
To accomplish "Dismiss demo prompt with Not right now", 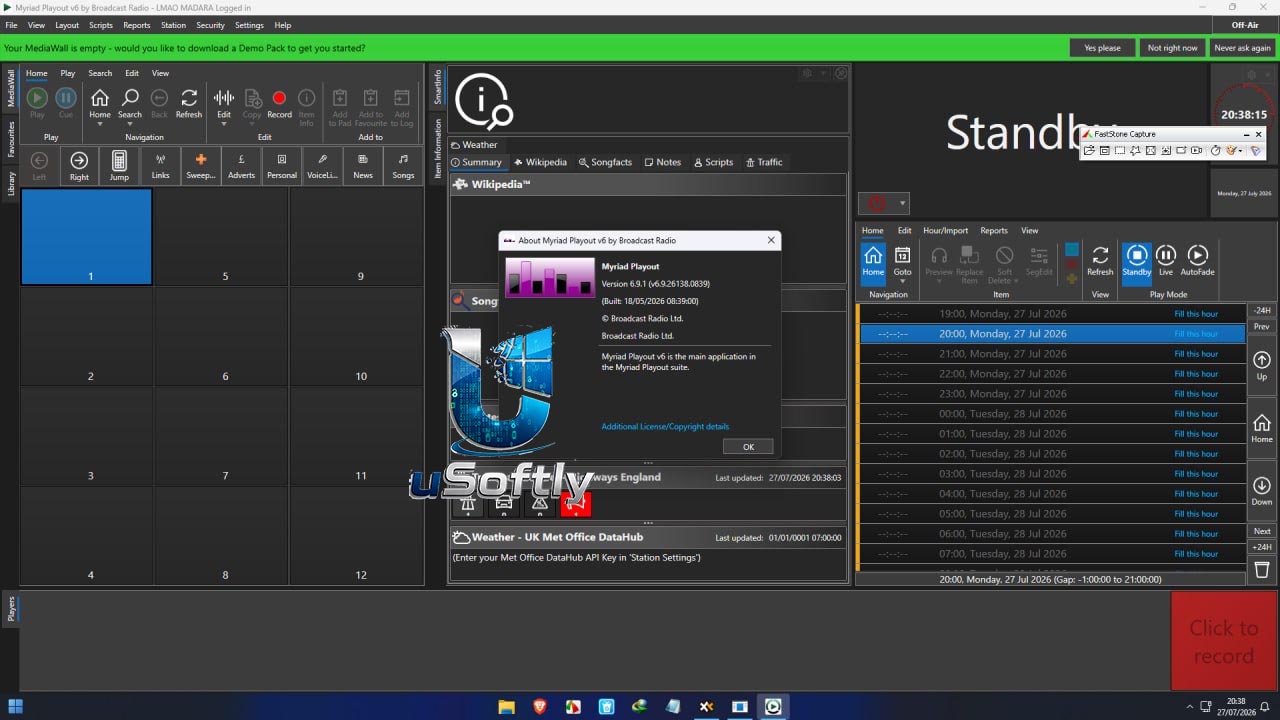I will coord(1172,48).
